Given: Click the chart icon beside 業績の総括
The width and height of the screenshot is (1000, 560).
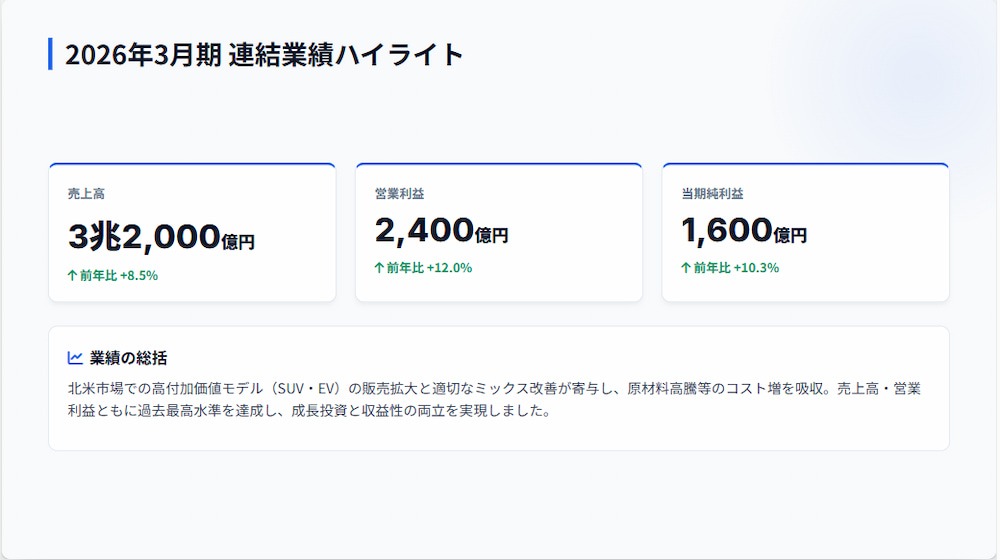Looking at the screenshot, I should point(75,358).
